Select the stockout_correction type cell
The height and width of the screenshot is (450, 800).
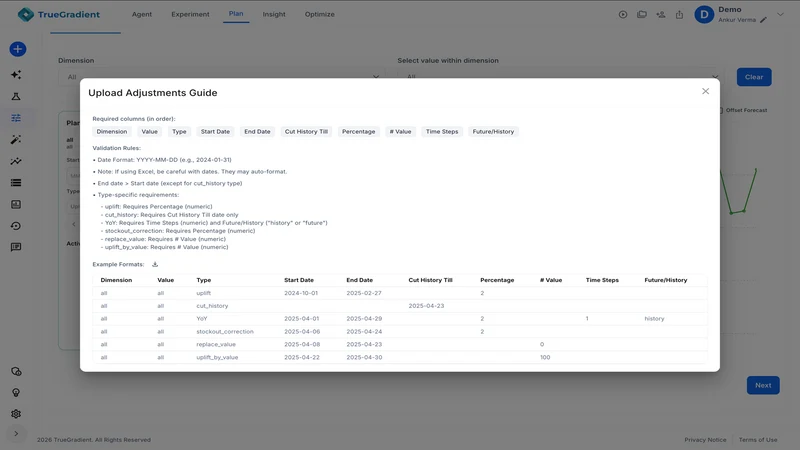point(224,332)
